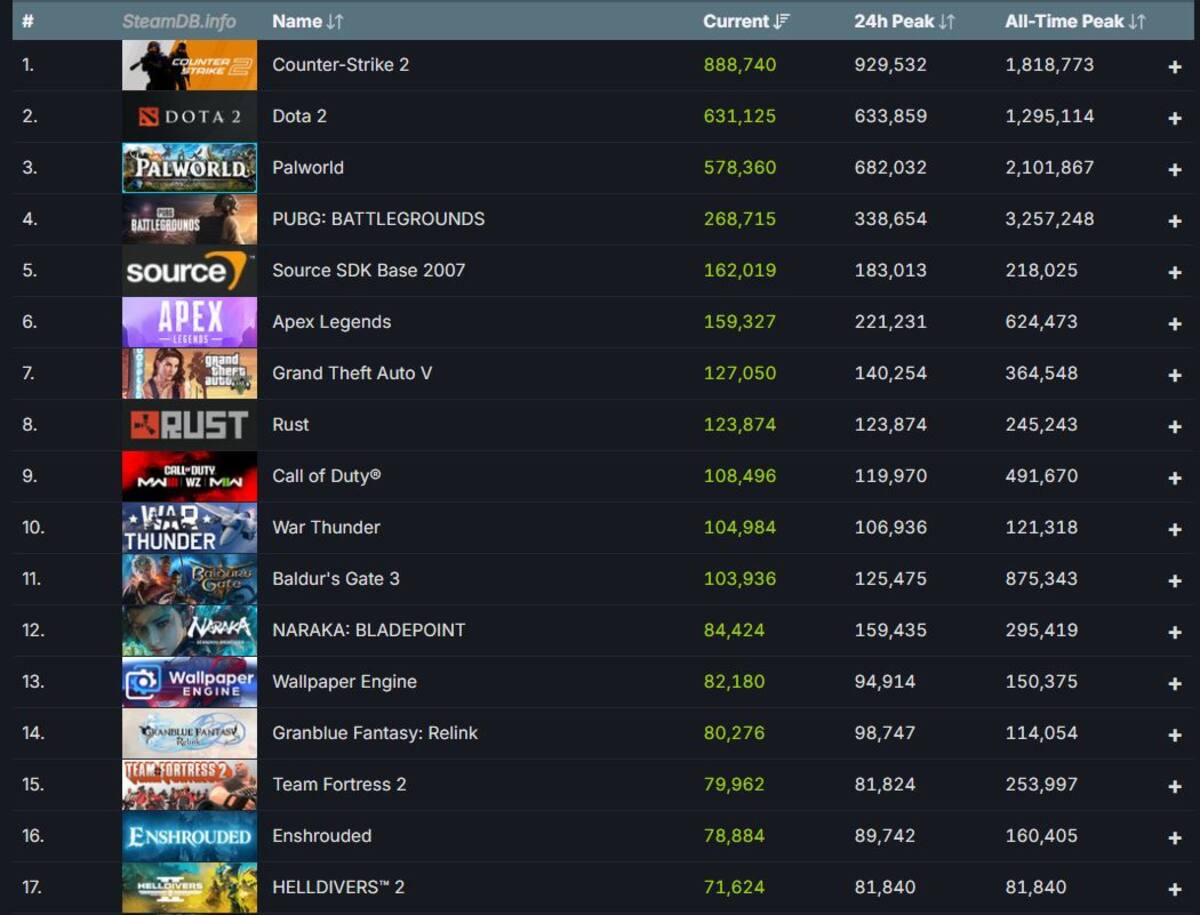This screenshot has width=1200, height=915.
Task: Open the War Thunder name link
Action: click(326, 528)
